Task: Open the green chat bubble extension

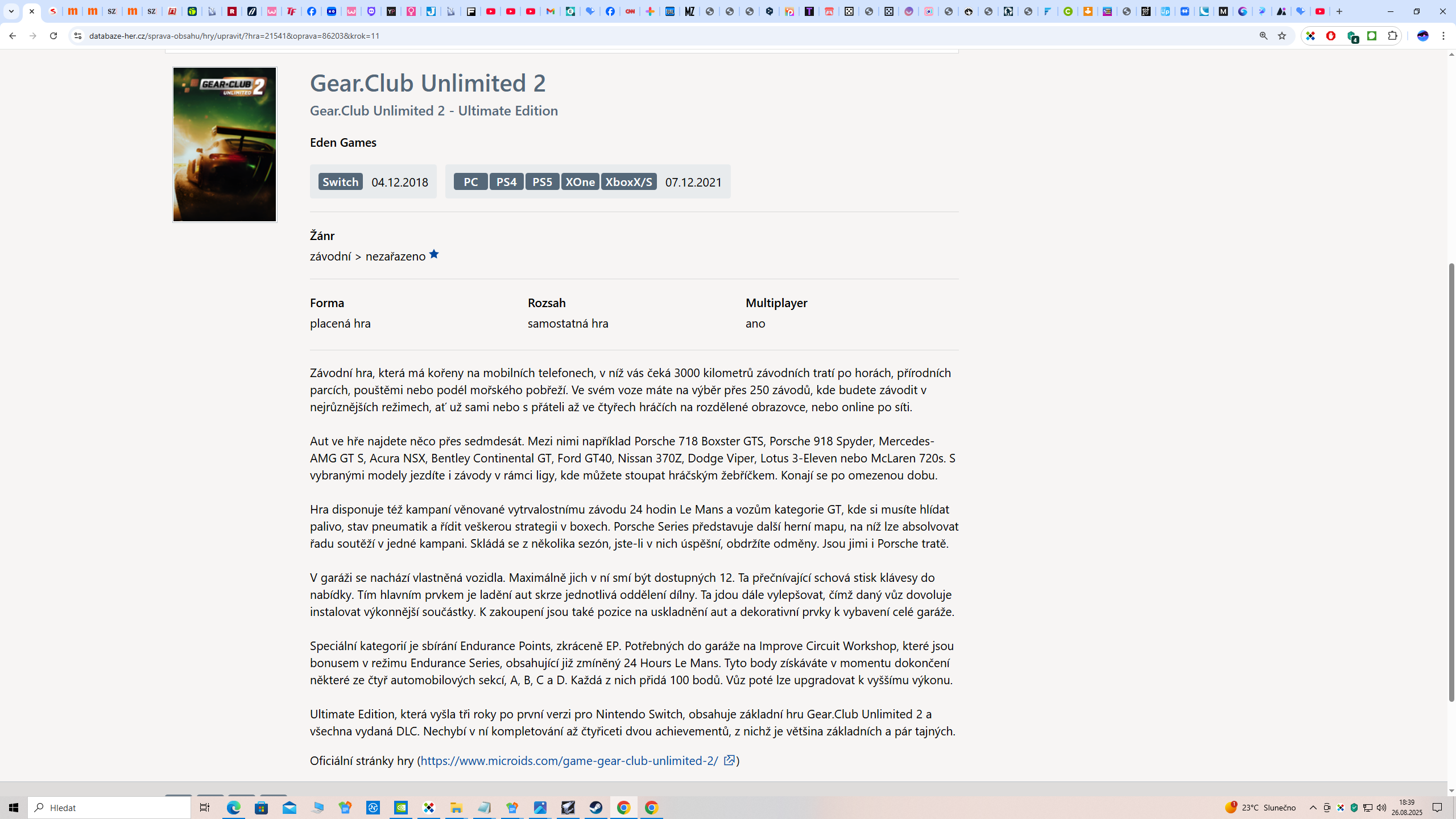Action: coord(1372,36)
